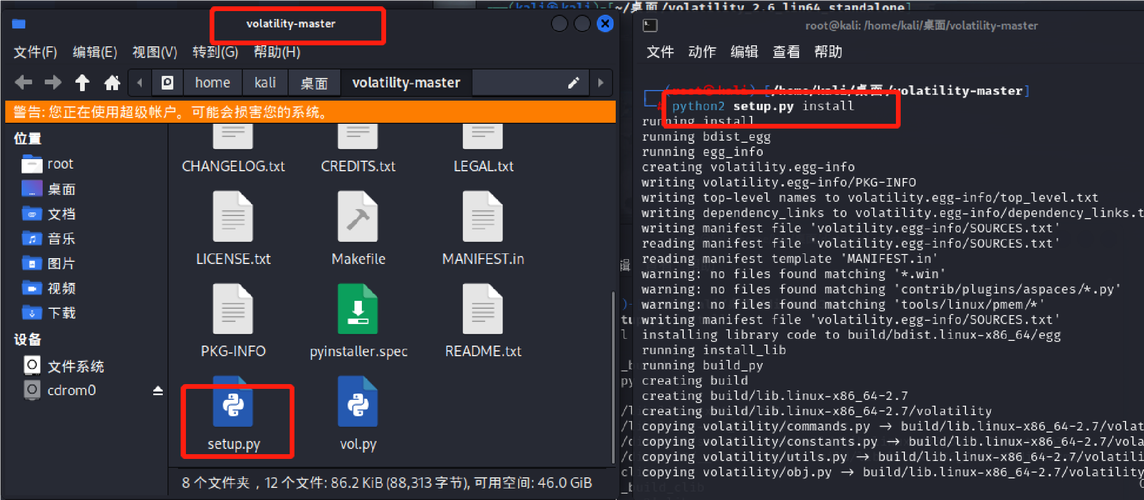Open 文件(F) menu in file manager
The width and height of the screenshot is (1144, 500).
point(35,53)
